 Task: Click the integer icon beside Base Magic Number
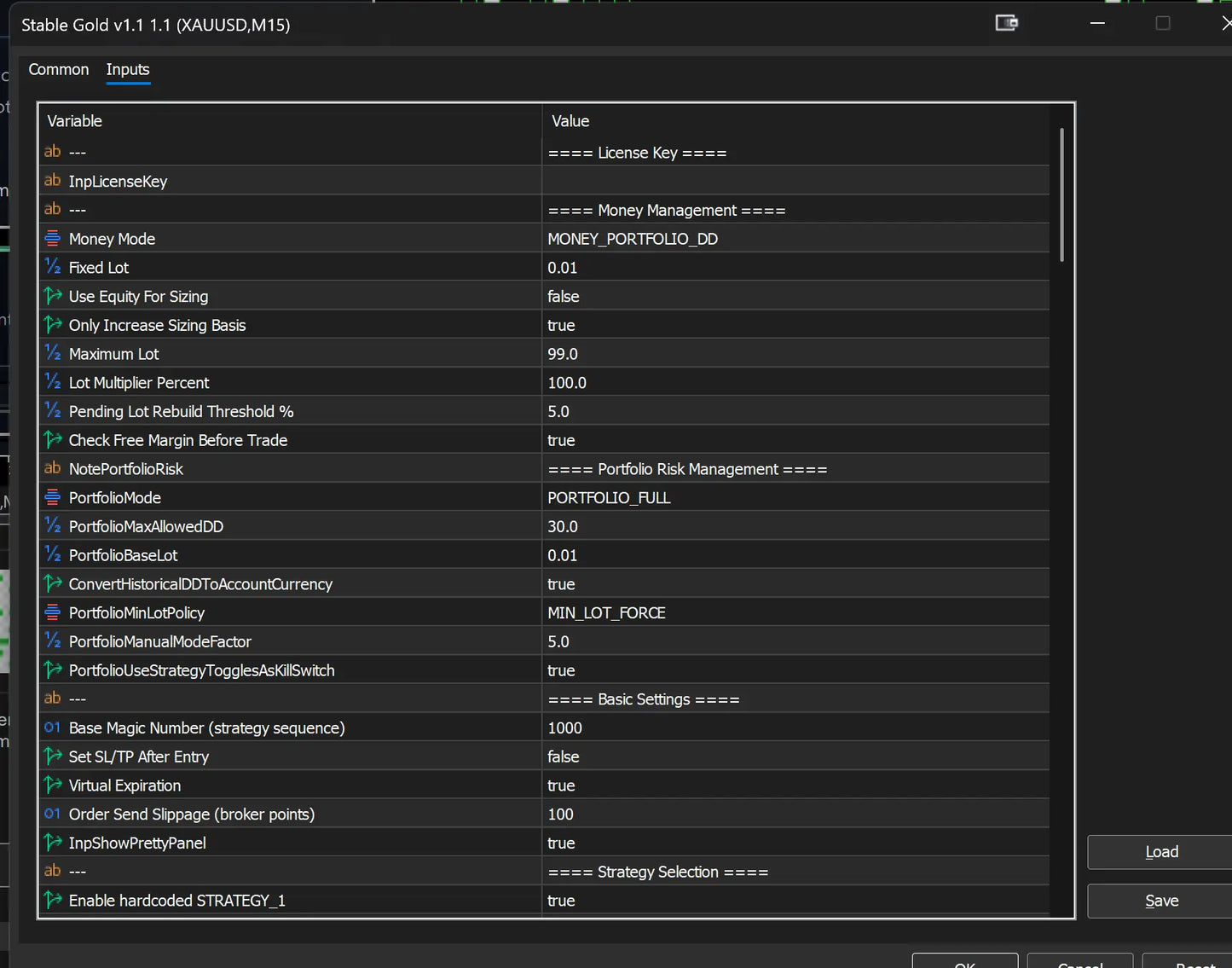tap(53, 727)
